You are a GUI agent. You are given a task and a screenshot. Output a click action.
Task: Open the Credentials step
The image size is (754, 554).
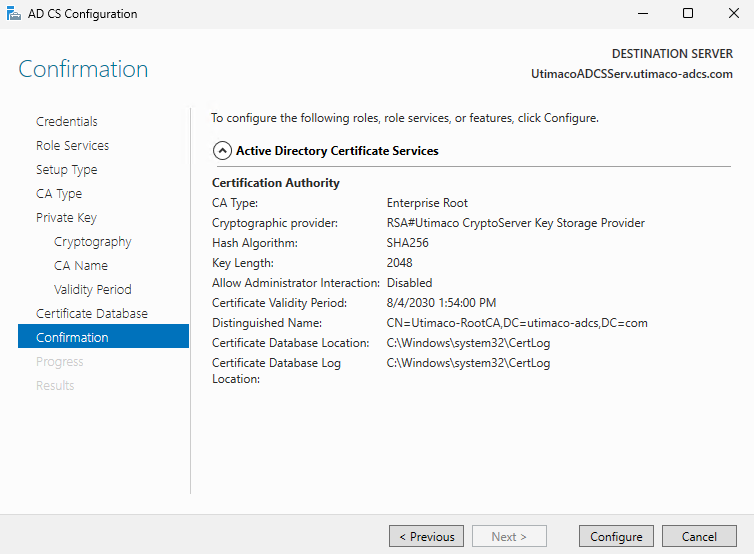click(67, 122)
